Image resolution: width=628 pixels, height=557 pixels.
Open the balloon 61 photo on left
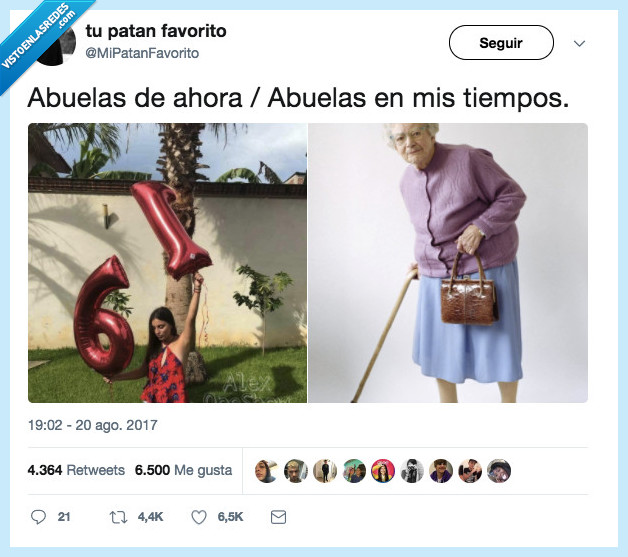tap(167, 263)
